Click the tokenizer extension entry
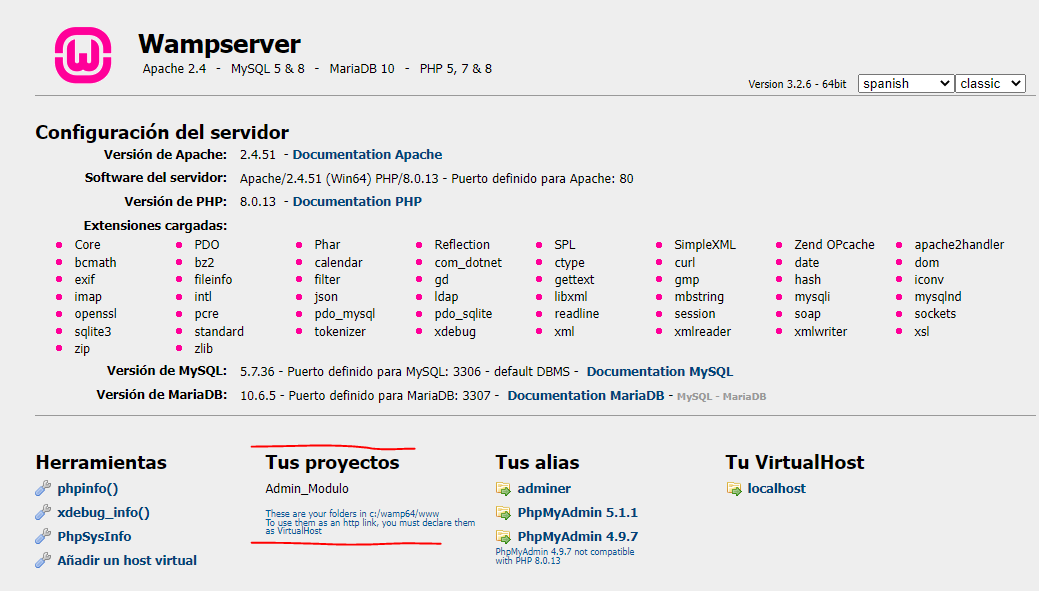 [x=340, y=331]
